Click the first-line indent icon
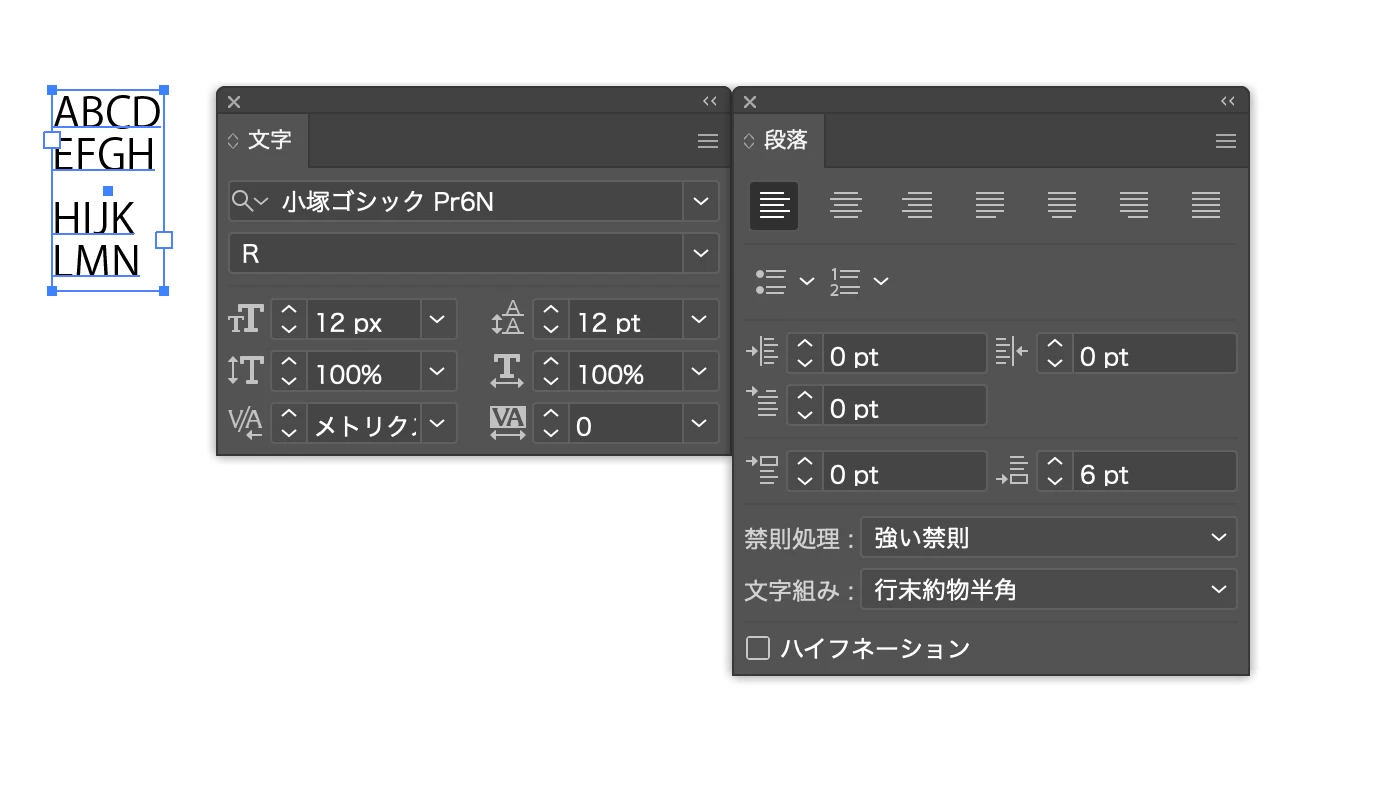This screenshot has height=798, width=1386. (762, 403)
